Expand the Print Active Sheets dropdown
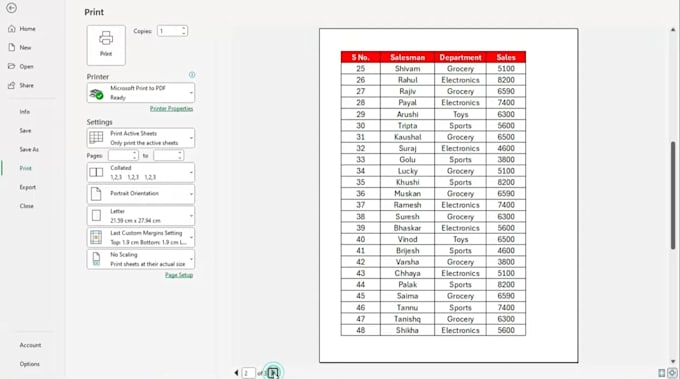Image resolution: width=680 pixels, height=379 pixels. [x=141, y=138]
